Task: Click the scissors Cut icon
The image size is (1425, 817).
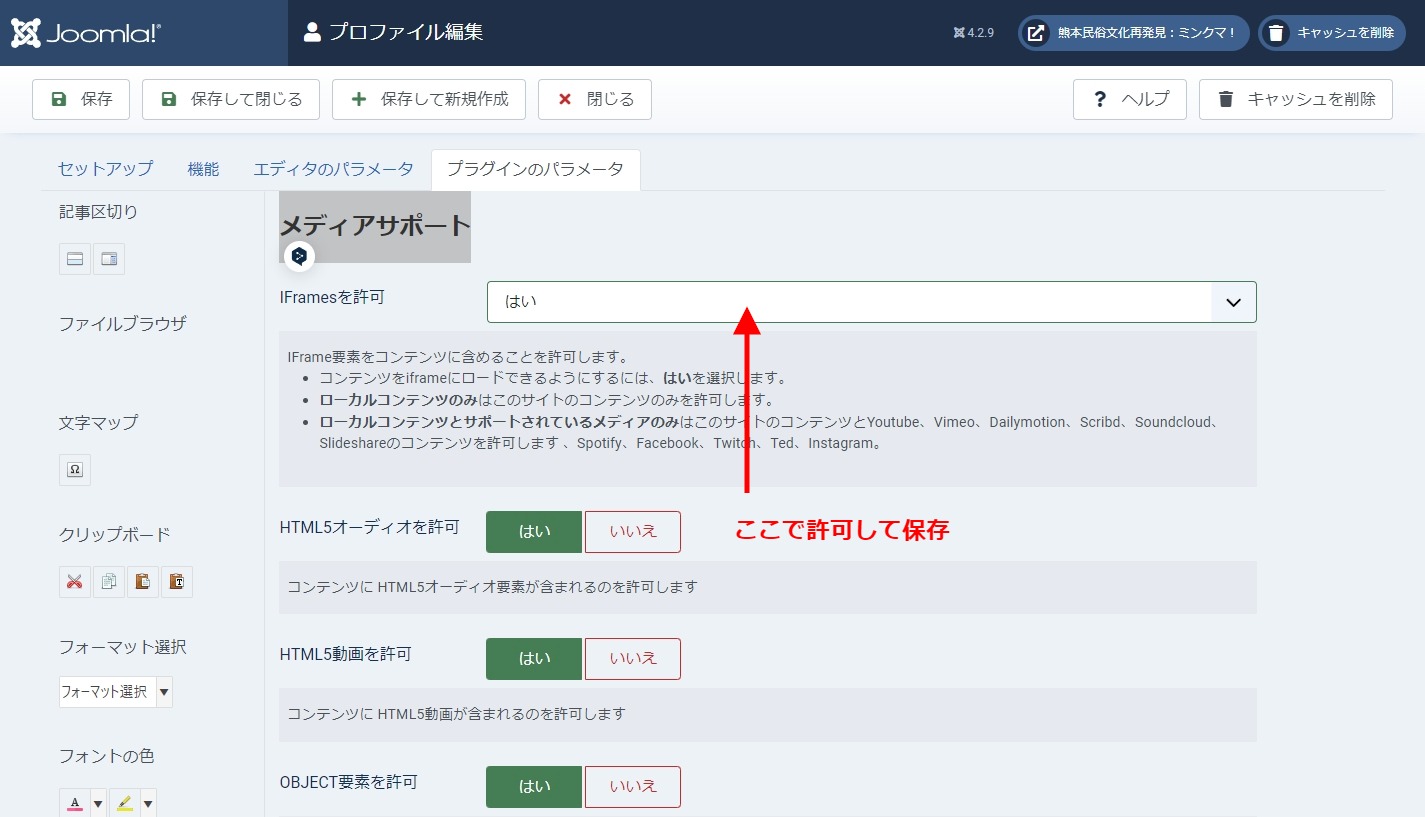Action: [75, 582]
